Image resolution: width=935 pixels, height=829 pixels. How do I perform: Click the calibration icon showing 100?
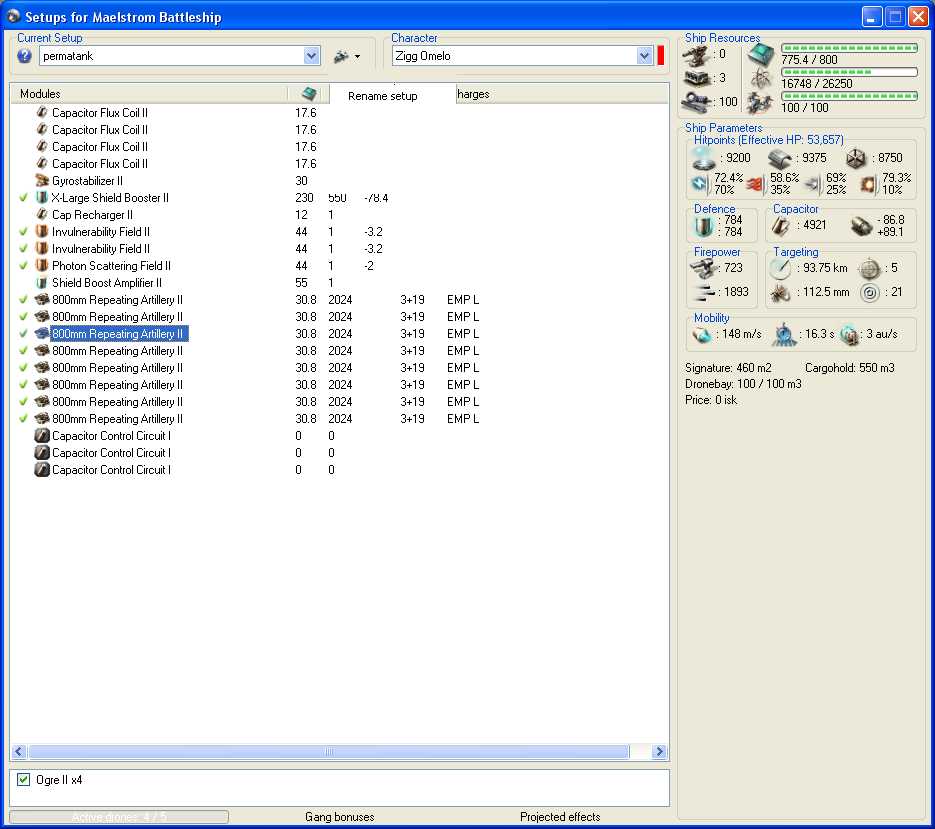click(x=697, y=102)
